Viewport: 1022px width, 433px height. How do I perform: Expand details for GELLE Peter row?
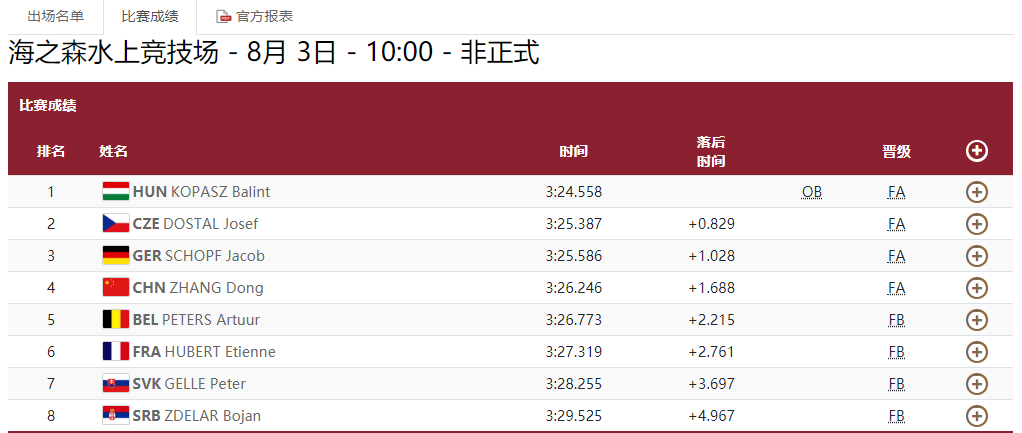[x=977, y=384]
